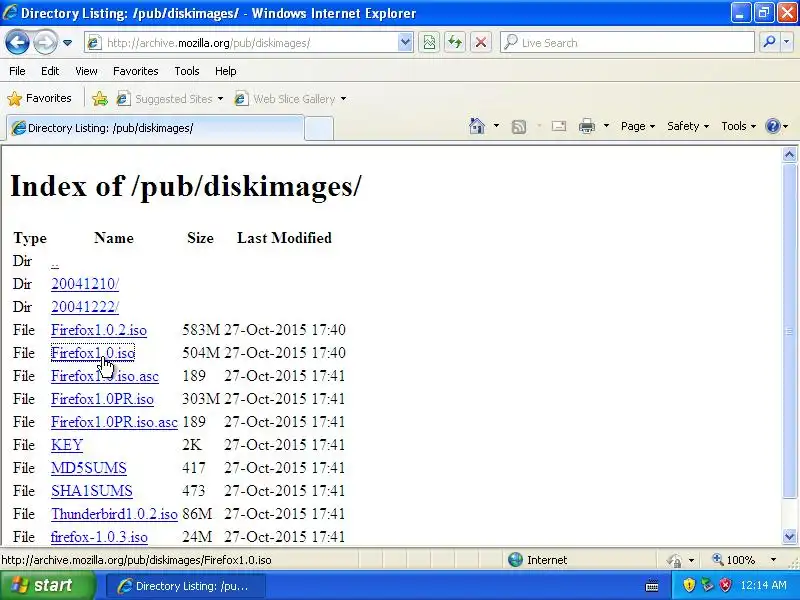800x600 pixels.
Task: Click Add to Favorites Bar icon
Action: click(100, 98)
